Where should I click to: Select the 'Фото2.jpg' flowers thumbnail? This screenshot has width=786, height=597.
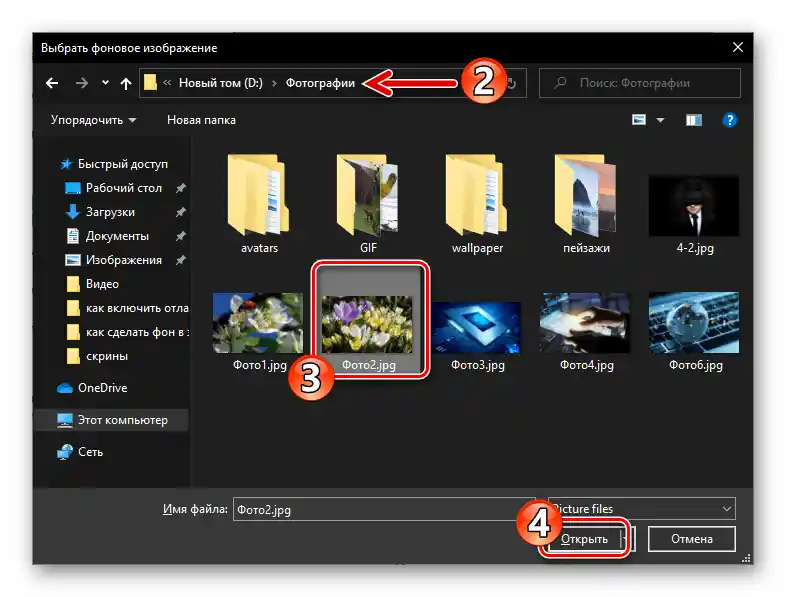tap(367, 323)
